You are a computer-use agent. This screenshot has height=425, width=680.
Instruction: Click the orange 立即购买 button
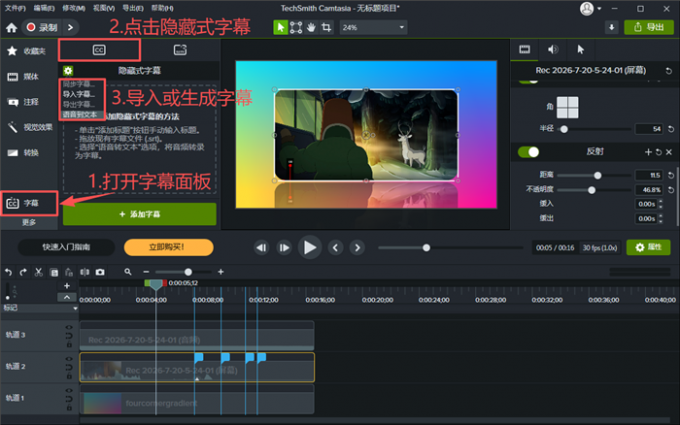pos(169,247)
